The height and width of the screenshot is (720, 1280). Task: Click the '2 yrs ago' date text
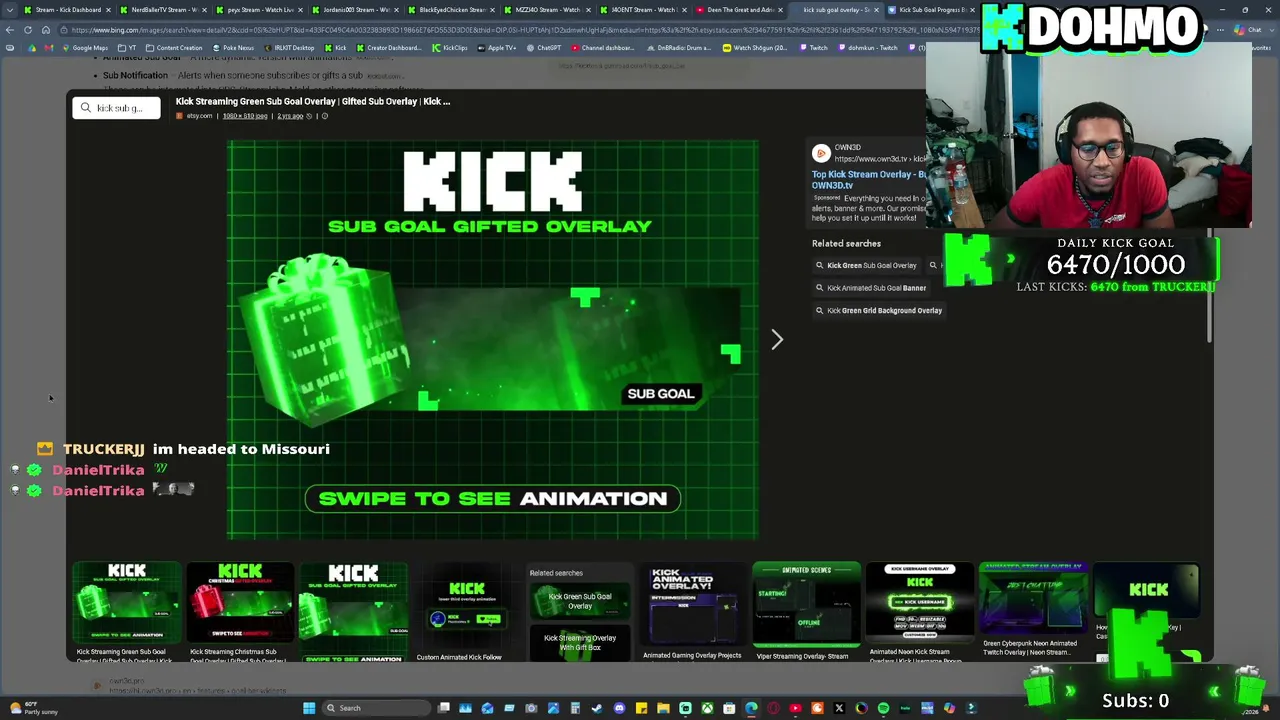pos(290,116)
